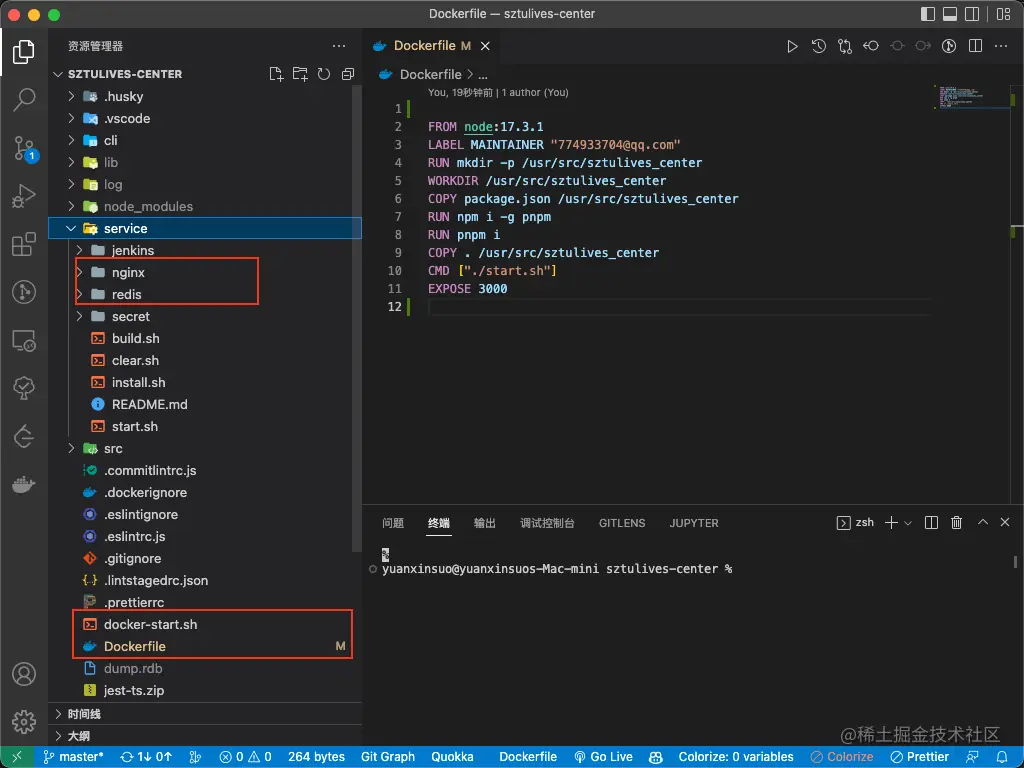This screenshot has height=768, width=1024.
Task: Click the editor minimap preview
Action: tap(972, 97)
